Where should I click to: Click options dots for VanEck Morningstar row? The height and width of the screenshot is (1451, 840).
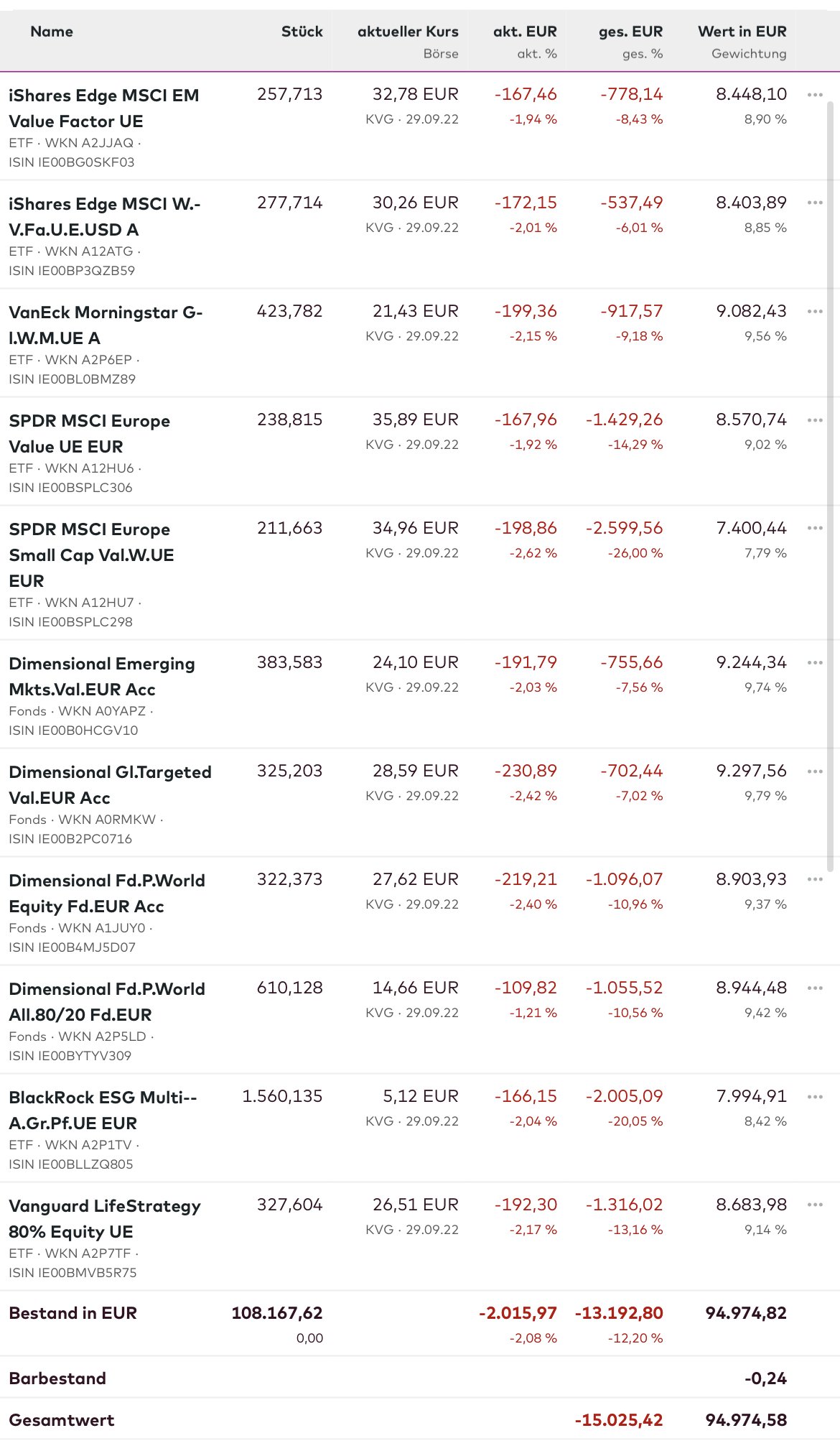pos(815,311)
